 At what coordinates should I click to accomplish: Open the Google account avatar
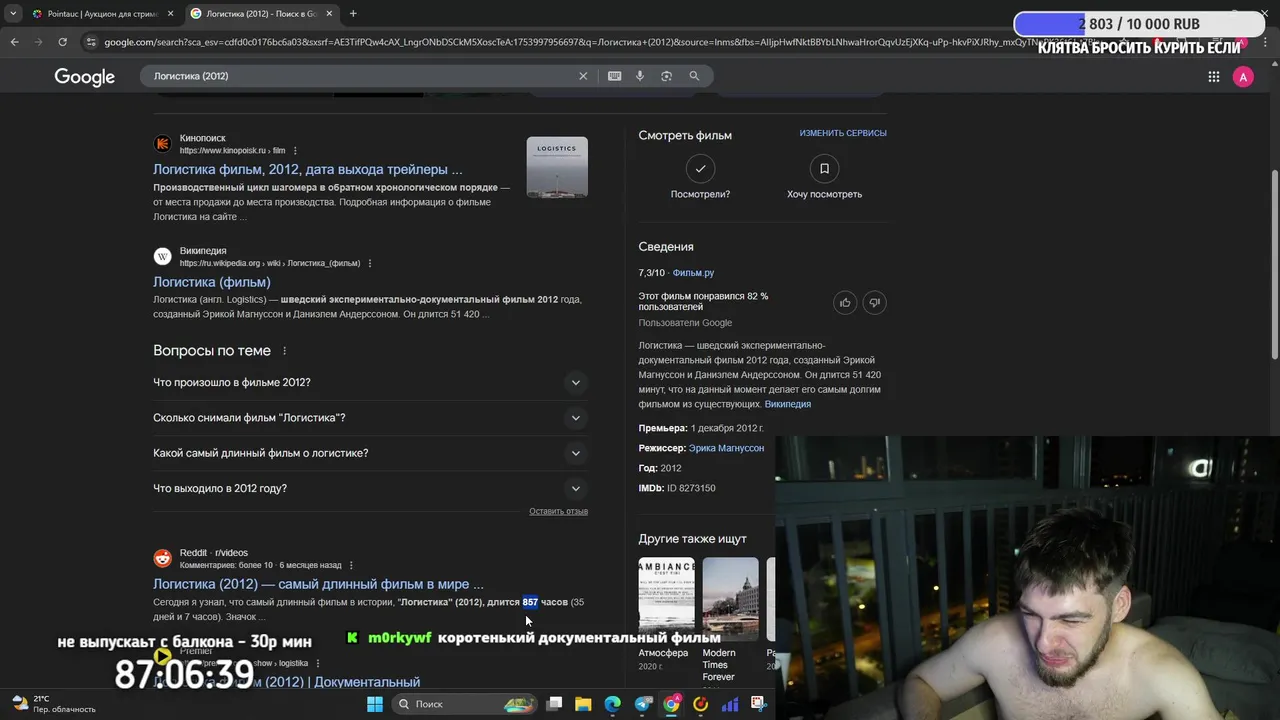(1243, 77)
